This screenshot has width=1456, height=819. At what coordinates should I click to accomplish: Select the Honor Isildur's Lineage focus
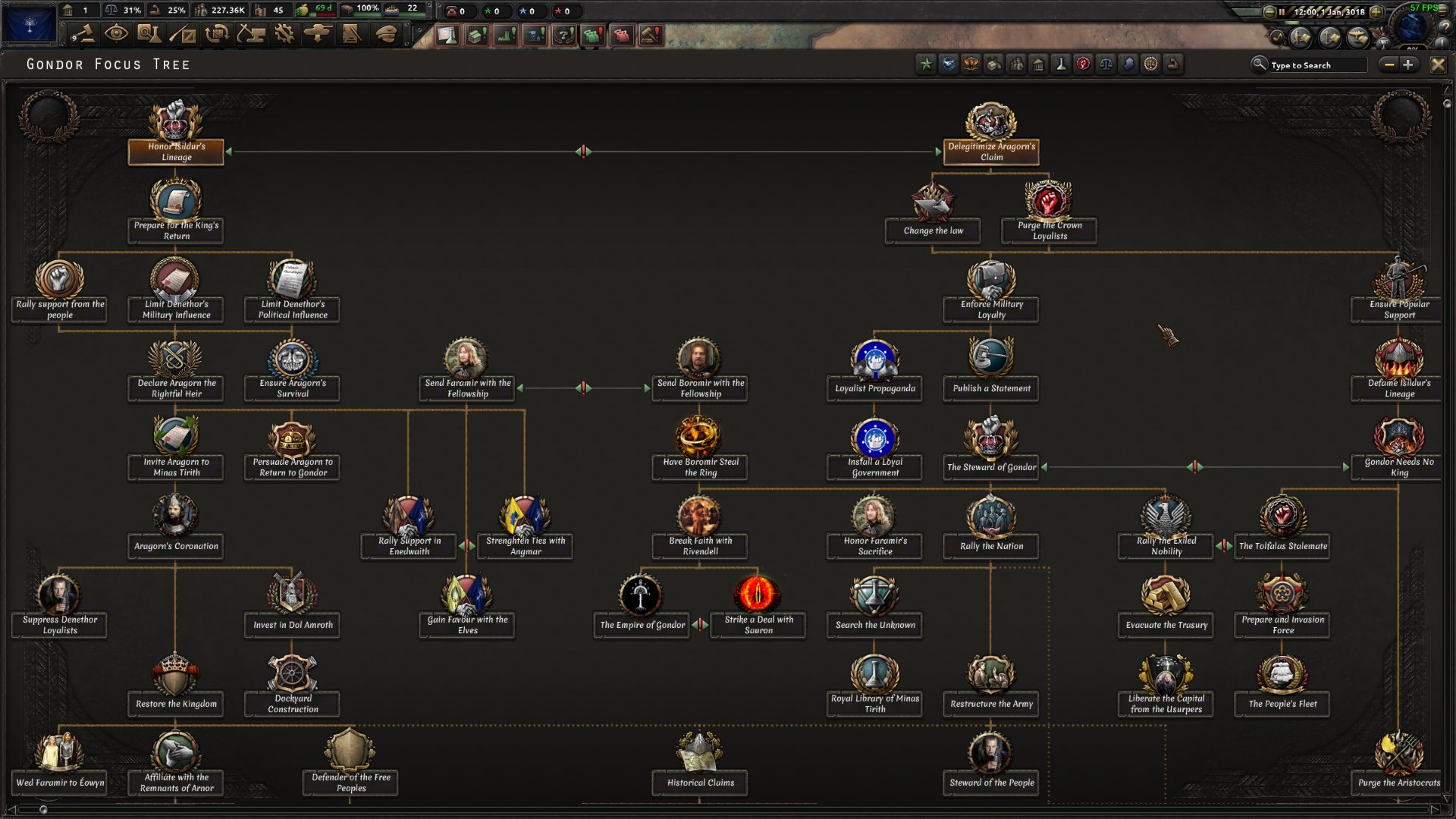point(176,152)
